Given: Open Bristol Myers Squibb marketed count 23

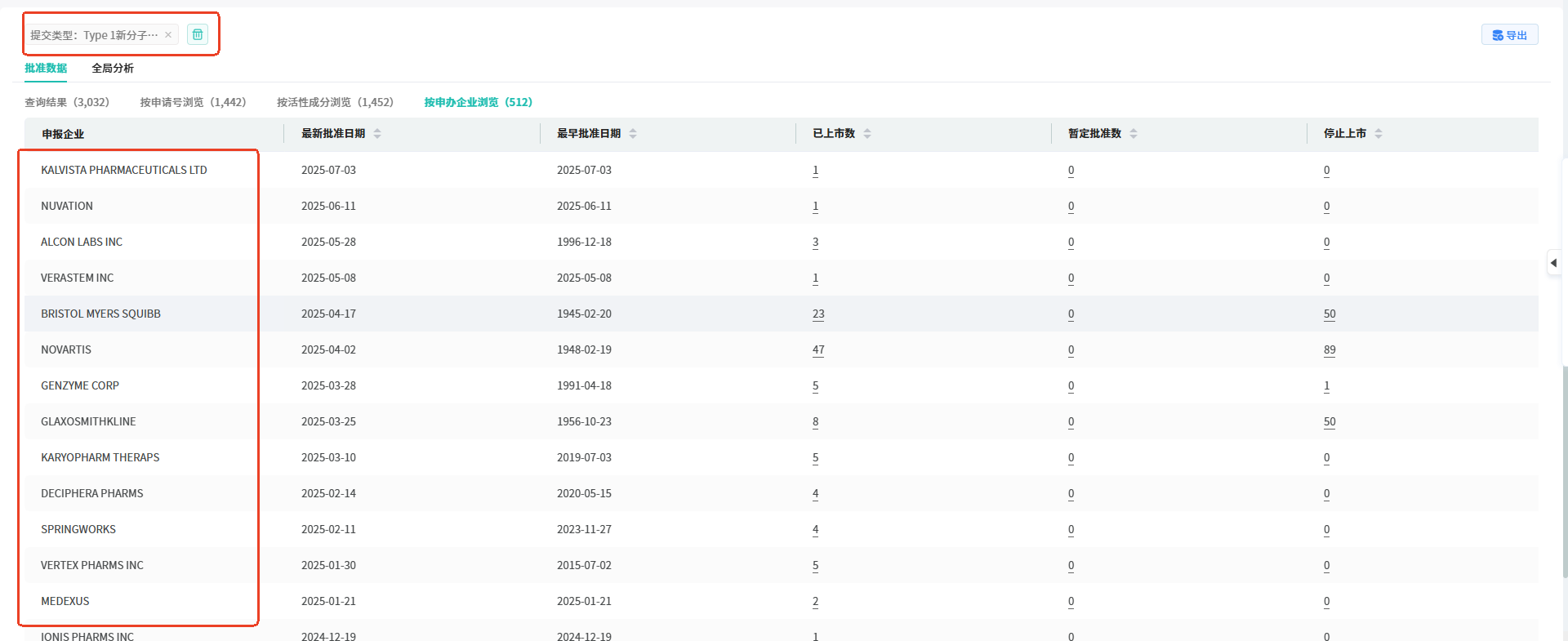Looking at the screenshot, I should click(818, 314).
